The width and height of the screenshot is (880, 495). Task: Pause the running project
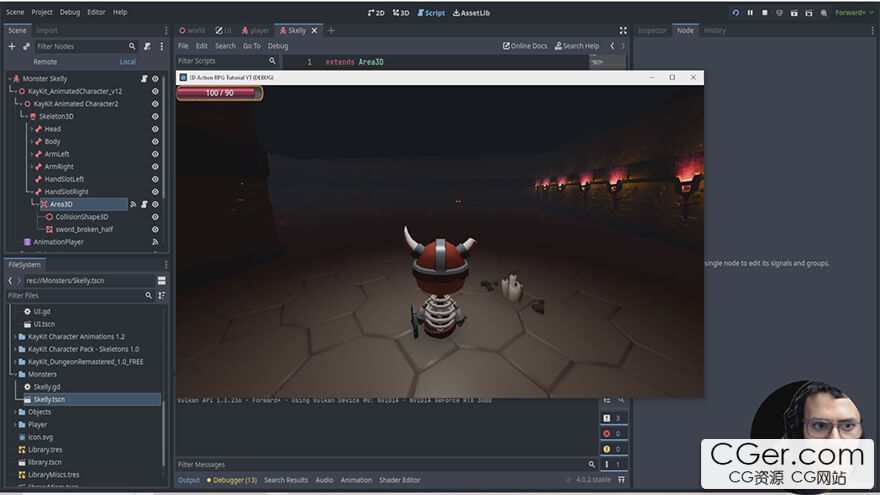pos(750,13)
